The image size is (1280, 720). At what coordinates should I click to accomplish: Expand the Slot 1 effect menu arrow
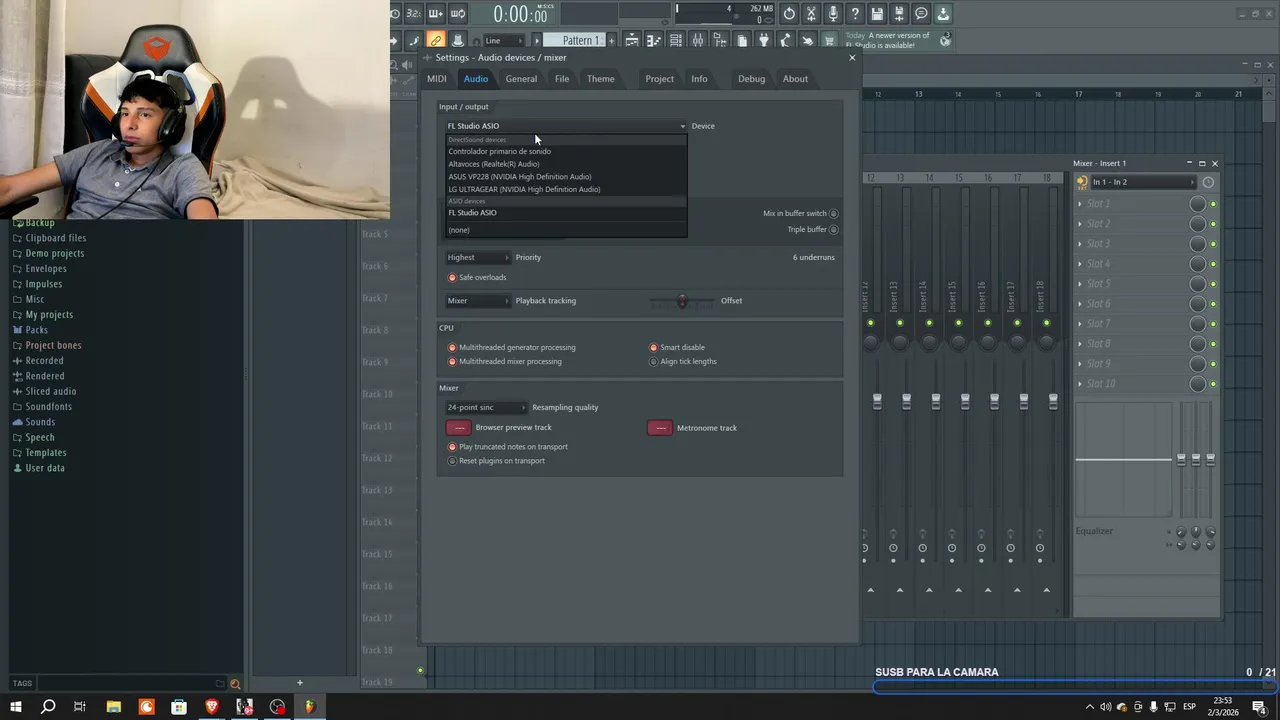pos(1080,204)
